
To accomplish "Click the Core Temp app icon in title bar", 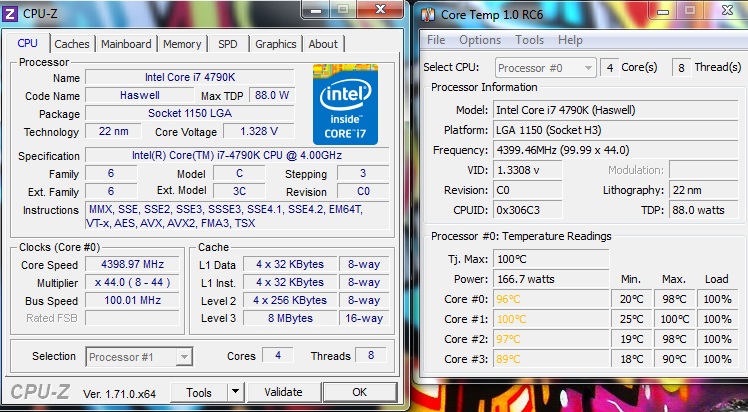I will click(428, 15).
